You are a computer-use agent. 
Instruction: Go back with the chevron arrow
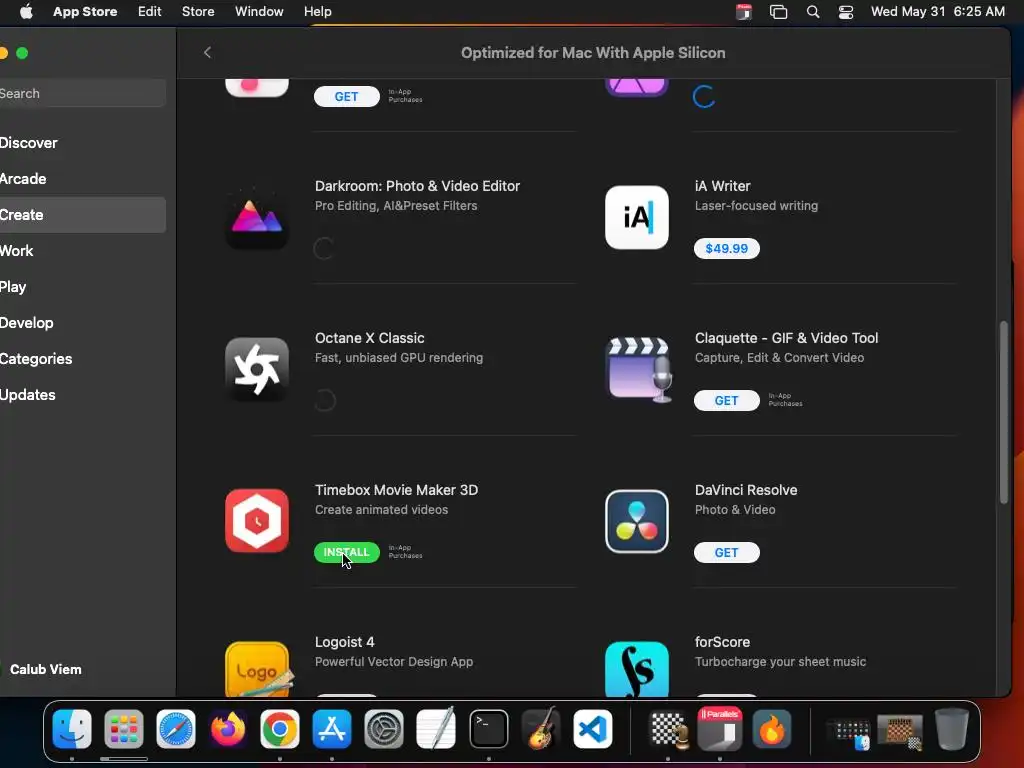point(207,52)
